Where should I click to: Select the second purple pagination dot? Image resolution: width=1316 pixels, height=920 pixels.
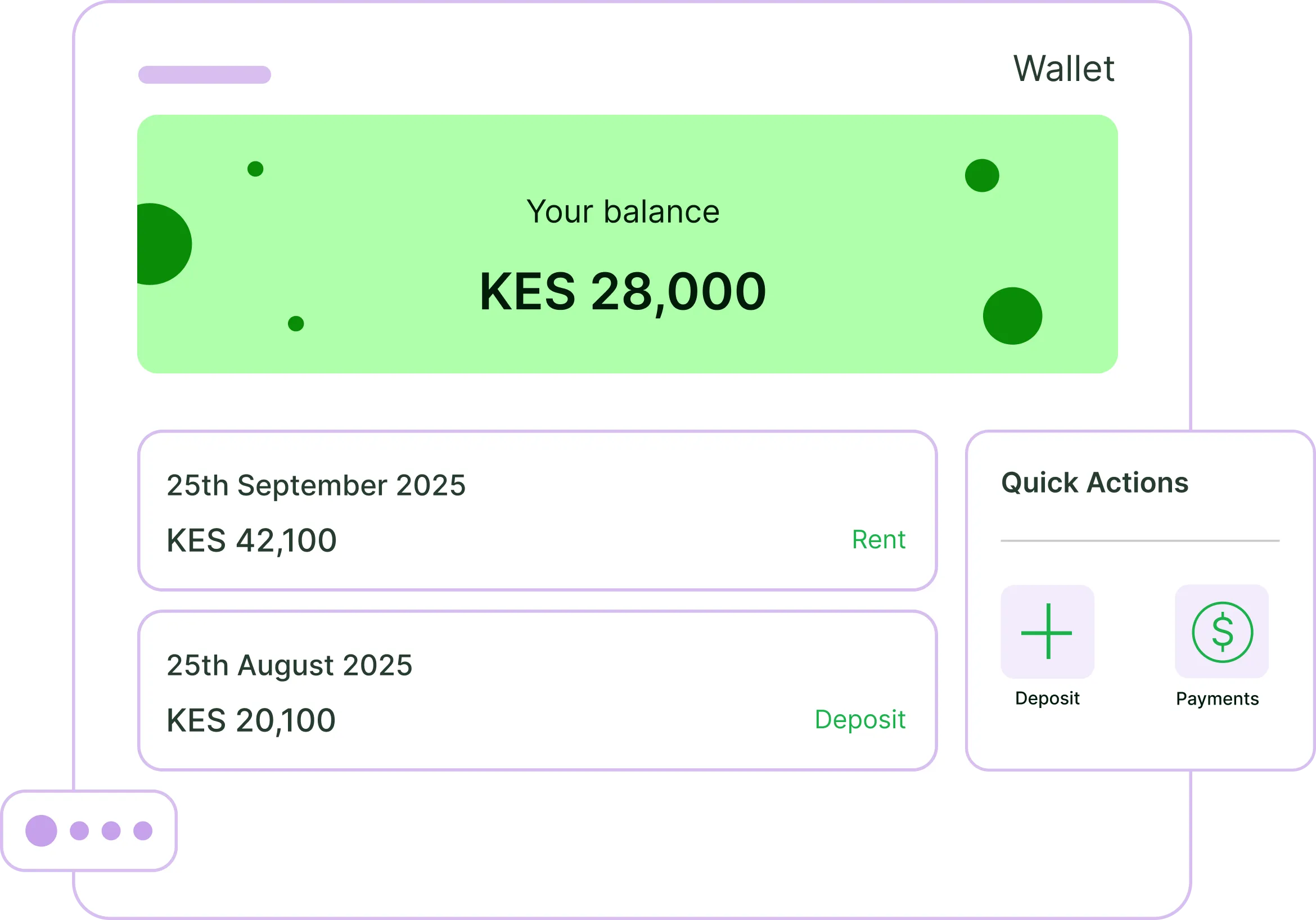79,831
